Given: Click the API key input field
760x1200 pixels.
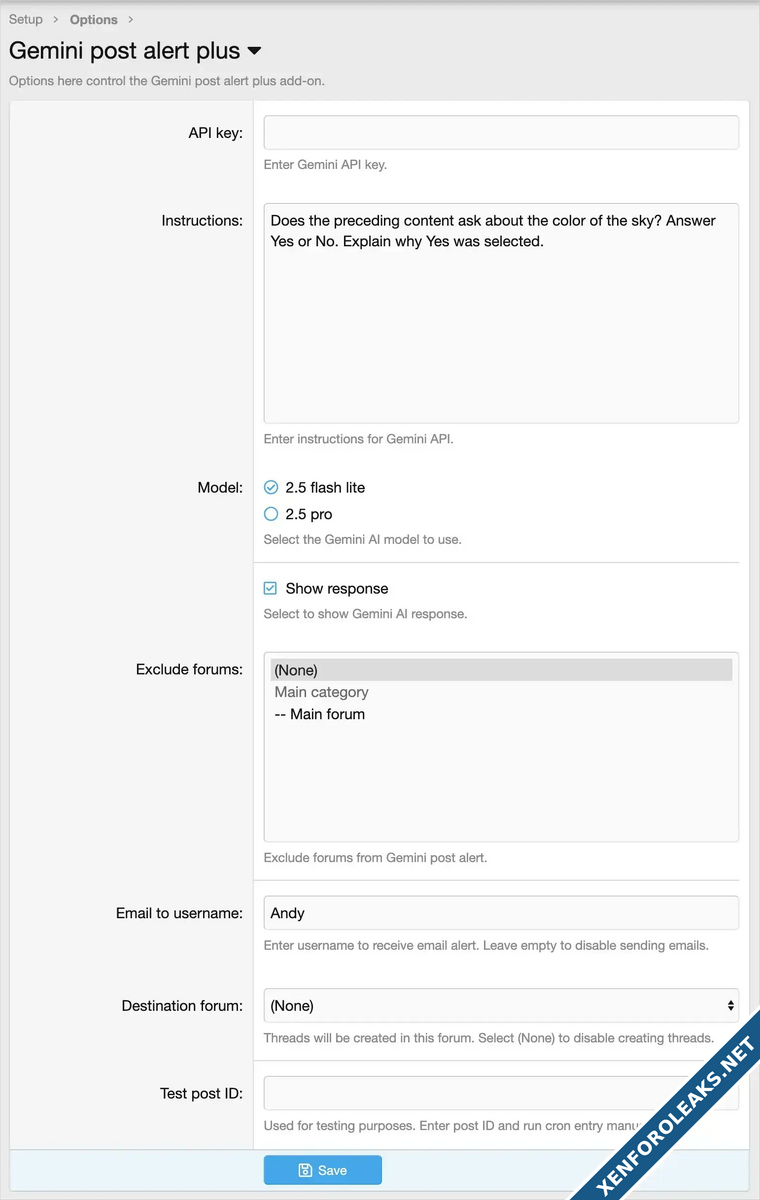Looking at the screenshot, I should [500, 133].
